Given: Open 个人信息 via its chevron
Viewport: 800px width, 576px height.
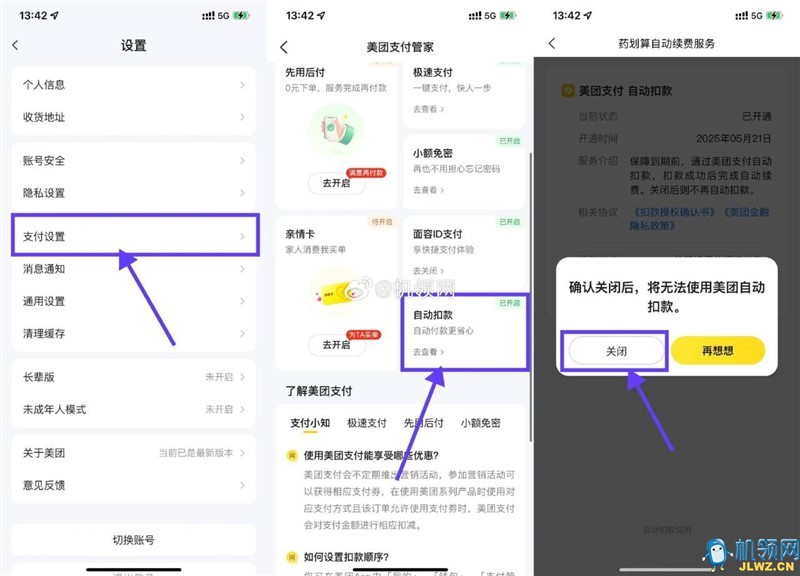Looking at the screenshot, I should 242,85.
